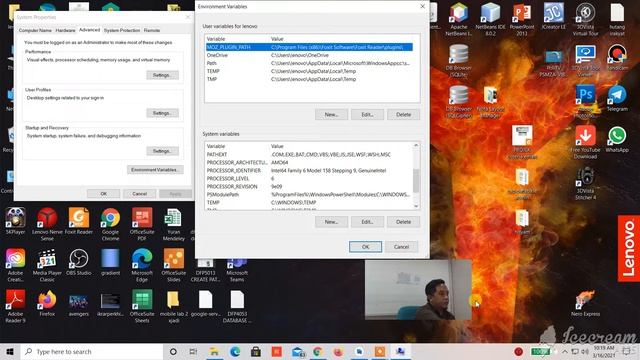Select the TMP user variable
This screenshot has height=360, width=640.
pos(309,79)
